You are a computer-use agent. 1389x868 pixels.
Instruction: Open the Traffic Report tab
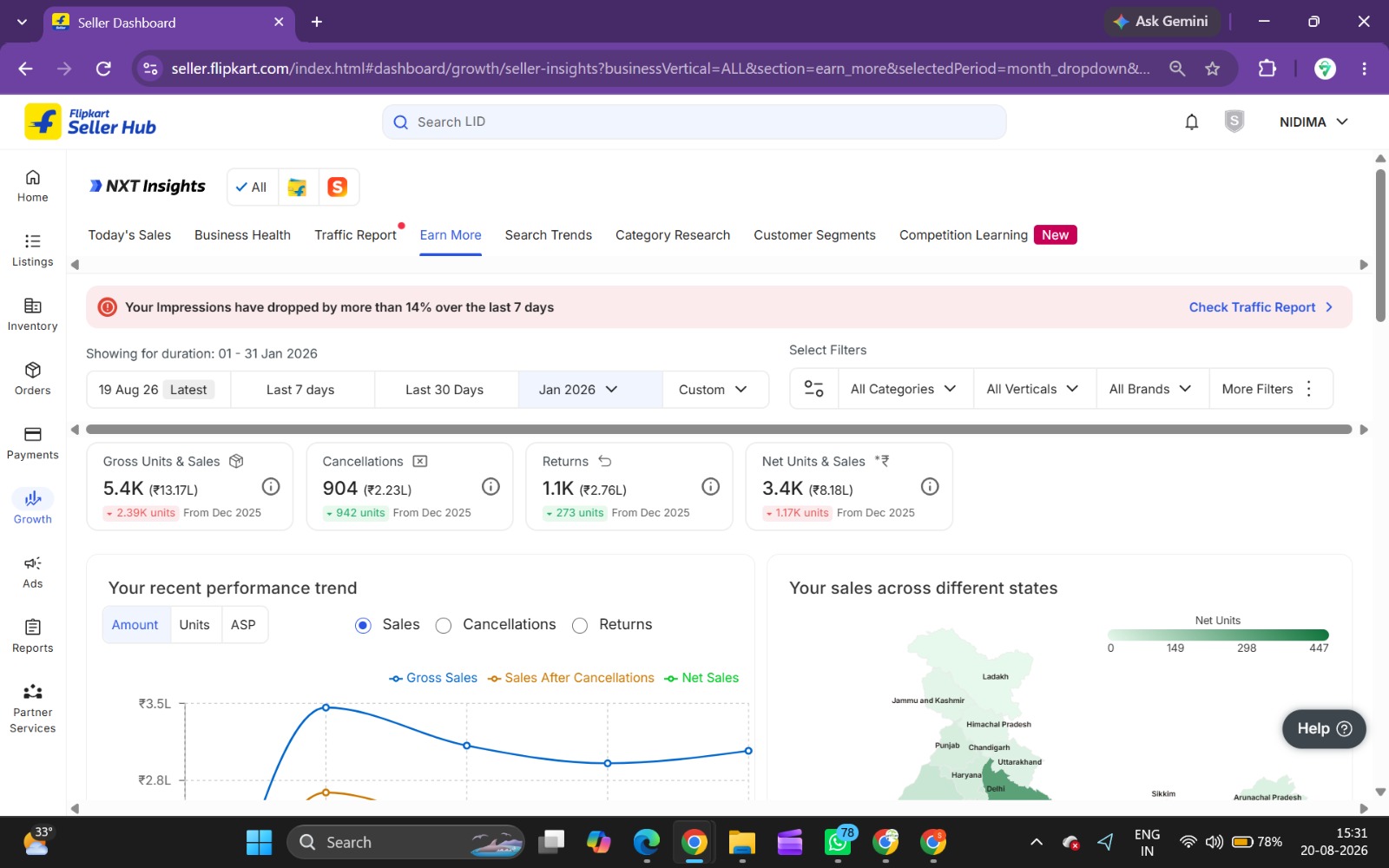[355, 235]
